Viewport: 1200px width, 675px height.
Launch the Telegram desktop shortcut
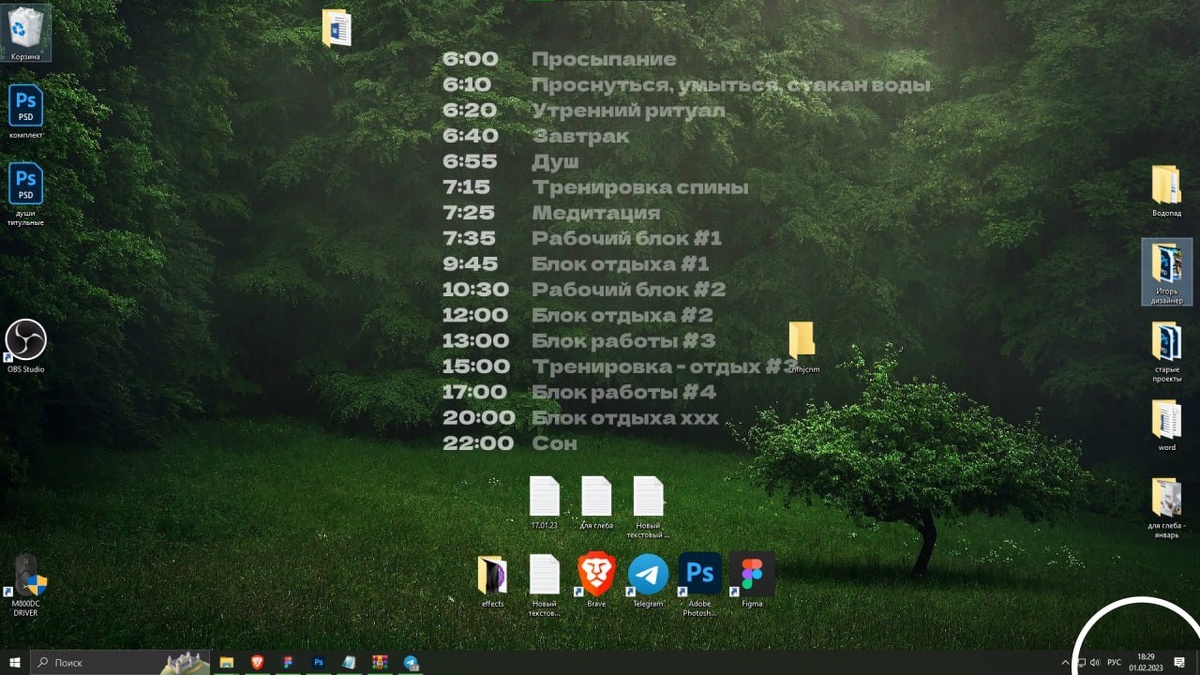coord(648,580)
